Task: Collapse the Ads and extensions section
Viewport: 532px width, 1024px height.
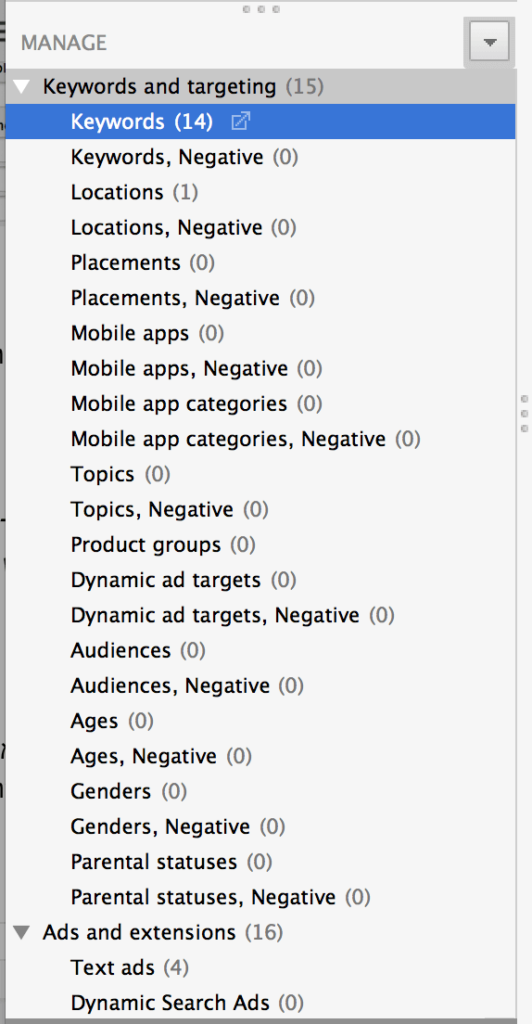Action: pos(22,933)
